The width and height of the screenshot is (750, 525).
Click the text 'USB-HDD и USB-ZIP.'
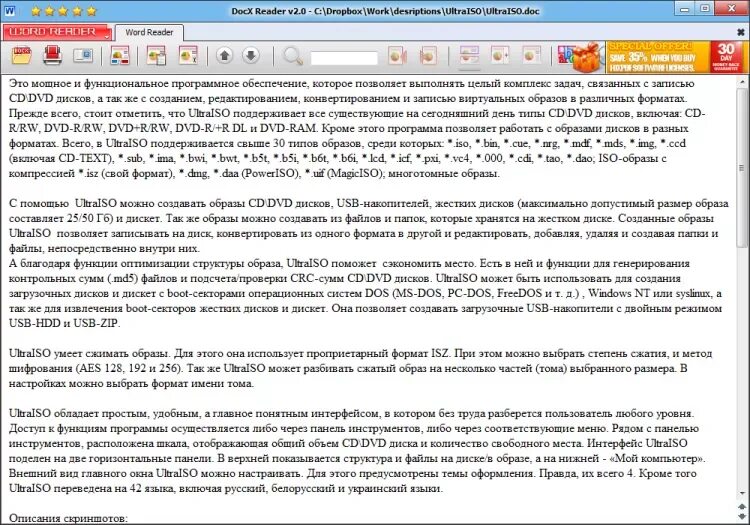click(x=65, y=323)
